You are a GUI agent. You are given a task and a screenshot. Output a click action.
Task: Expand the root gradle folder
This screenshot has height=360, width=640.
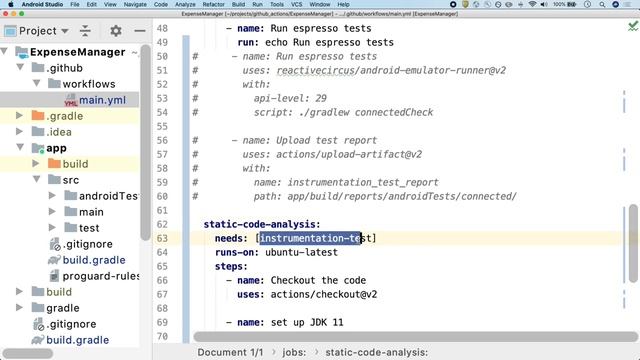coord(19,307)
